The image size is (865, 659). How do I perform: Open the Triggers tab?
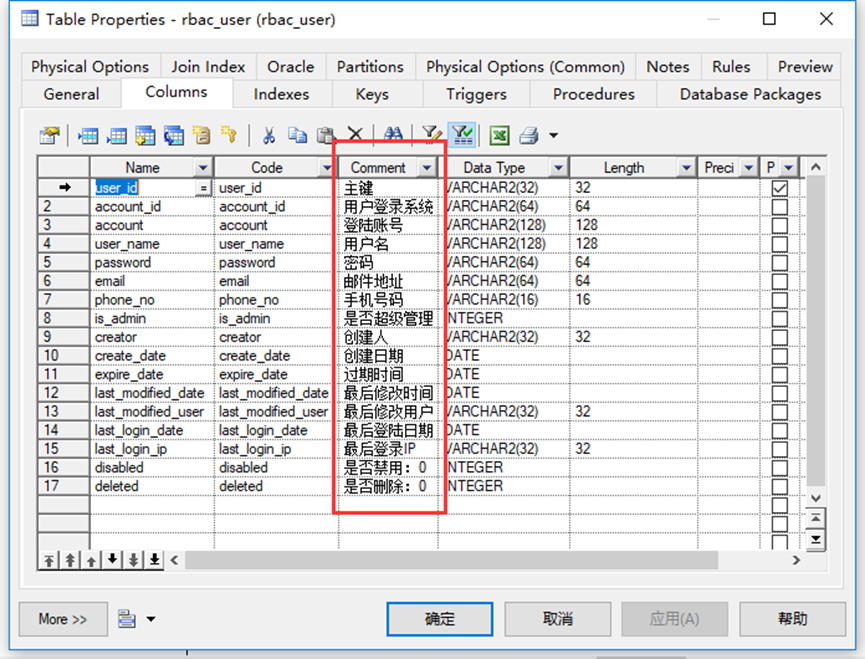click(477, 94)
